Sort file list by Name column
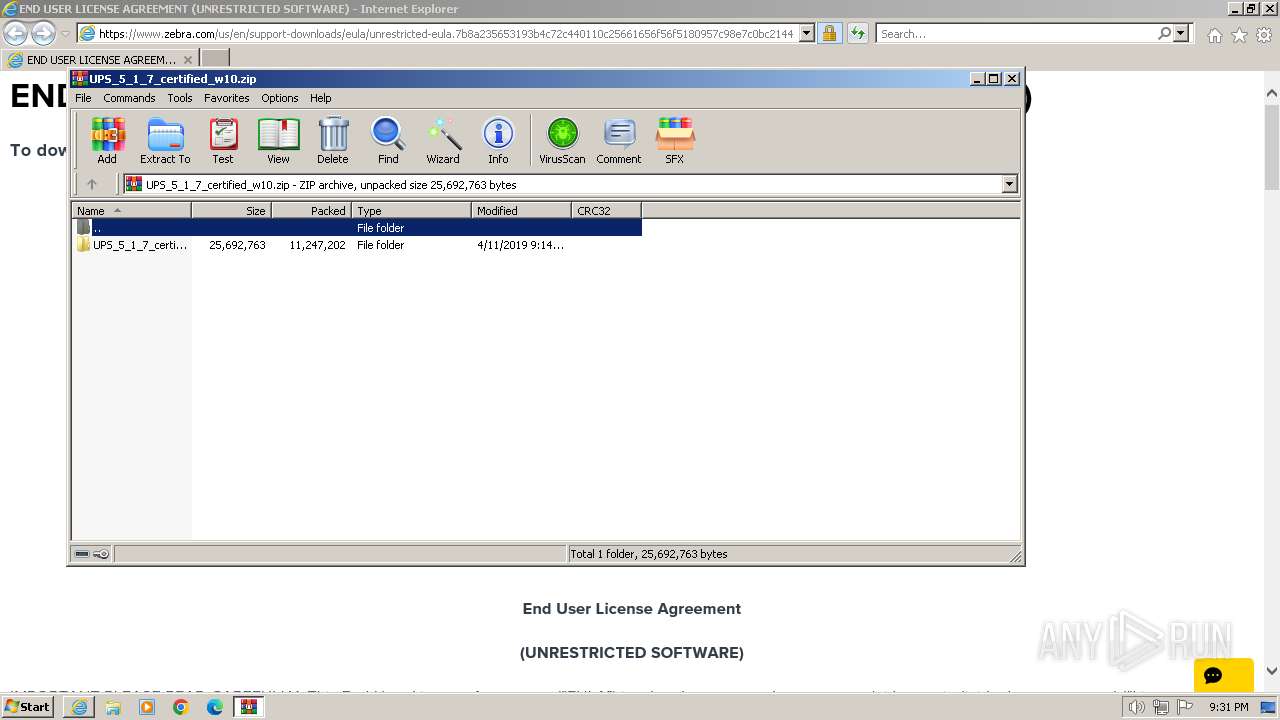 tap(131, 210)
